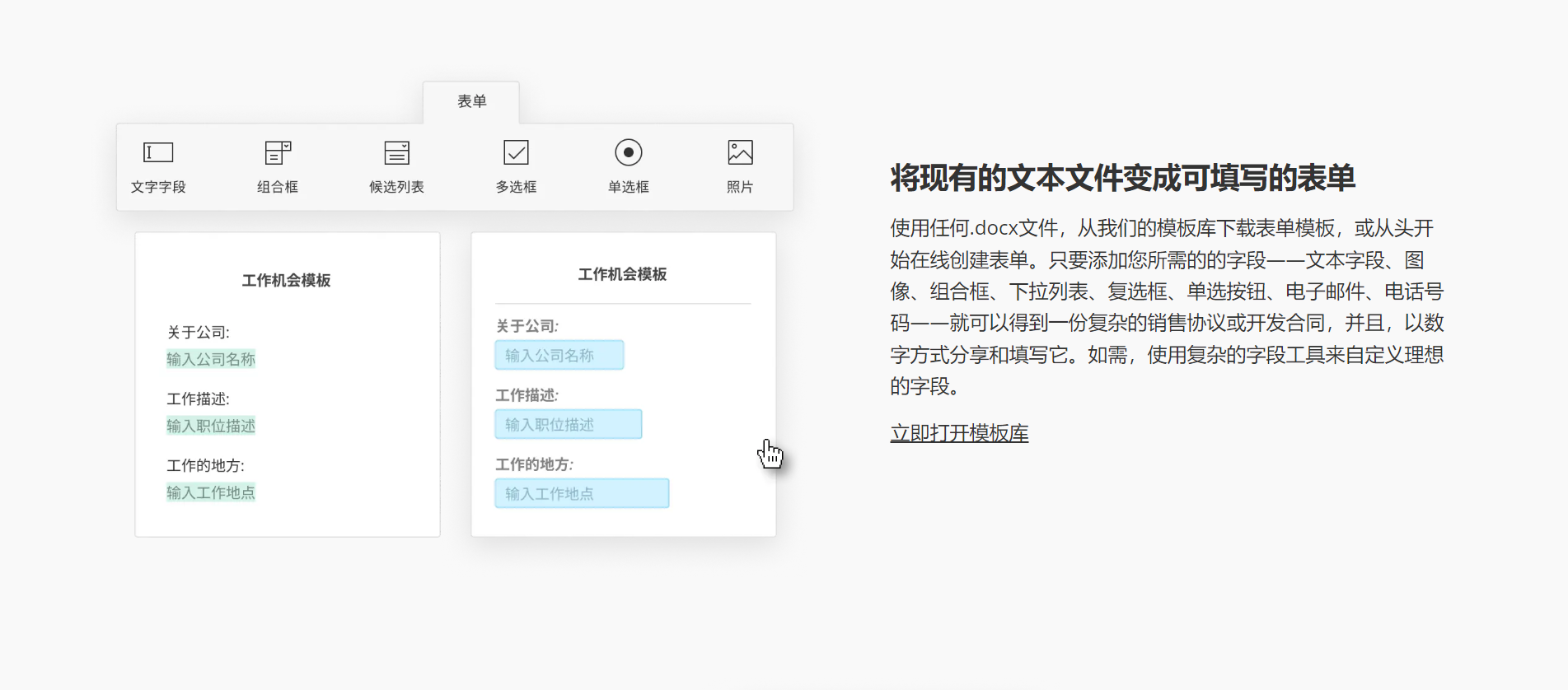Image resolution: width=1568 pixels, height=690 pixels.
Task: Click green 输入公司名称 placeholder in left template
Action: coord(211,359)
